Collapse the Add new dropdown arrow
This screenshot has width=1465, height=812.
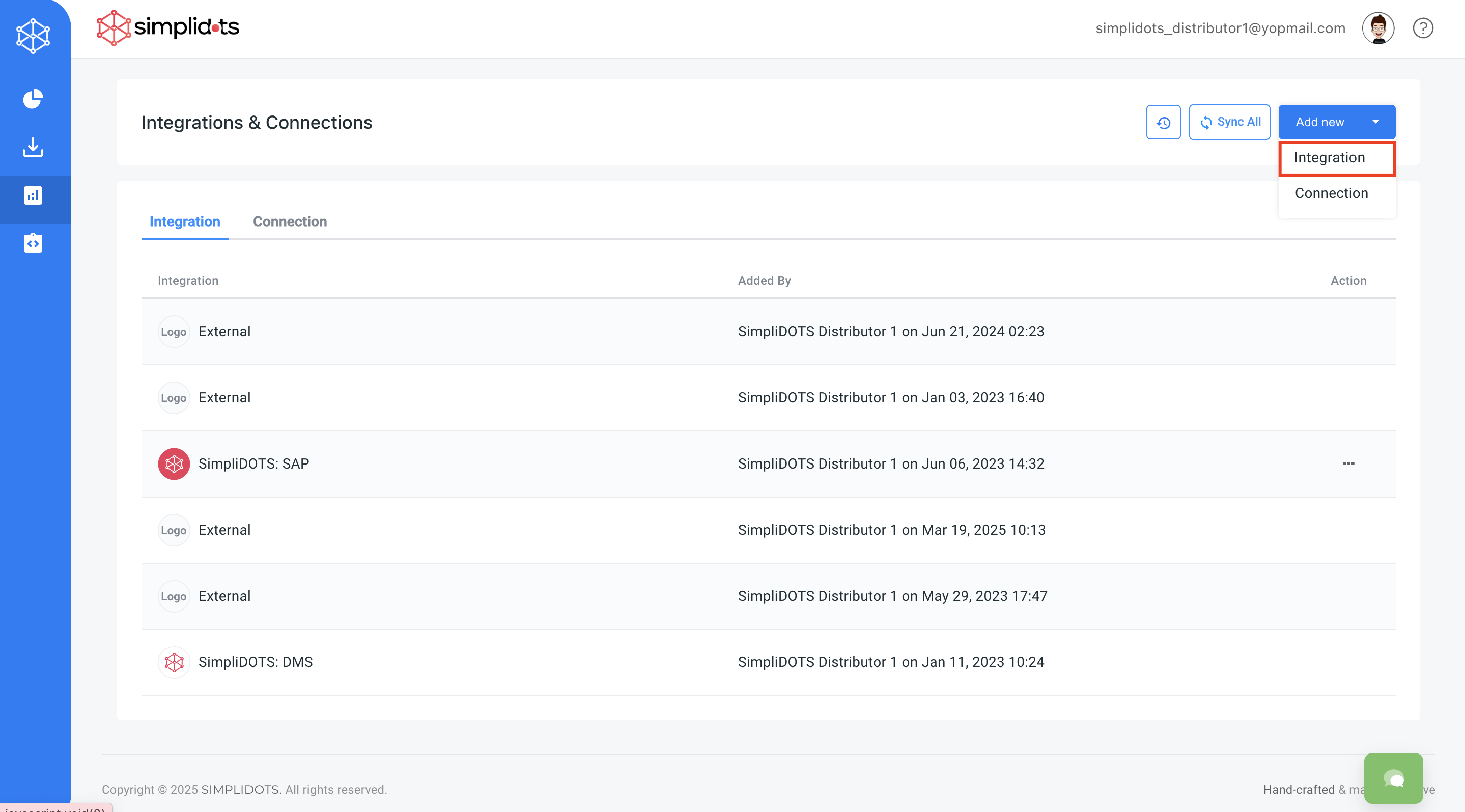click(1375, 122)
